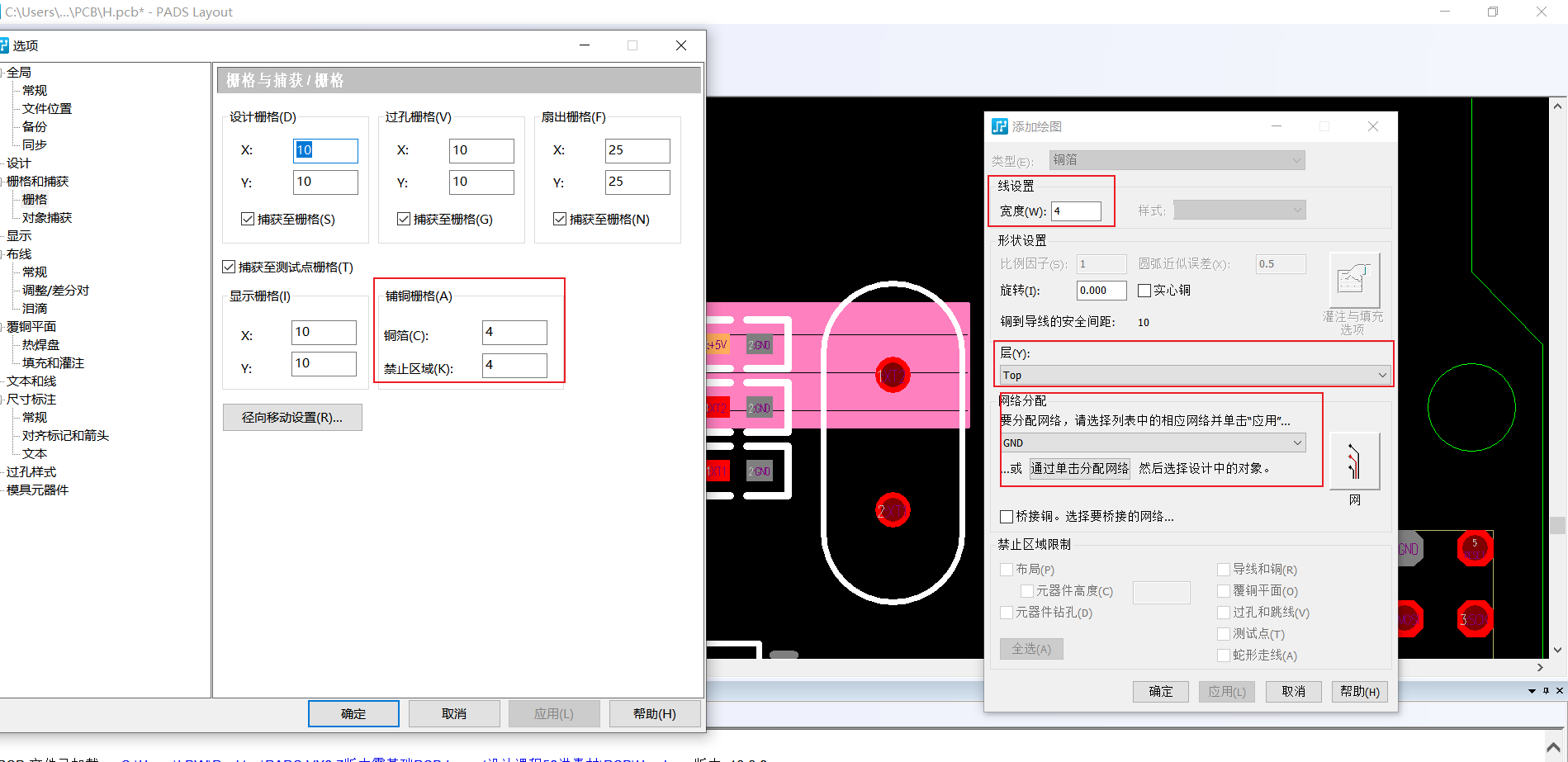Open 径向移动设置(R) settings
1568x762 pixels.
point(292,417)
